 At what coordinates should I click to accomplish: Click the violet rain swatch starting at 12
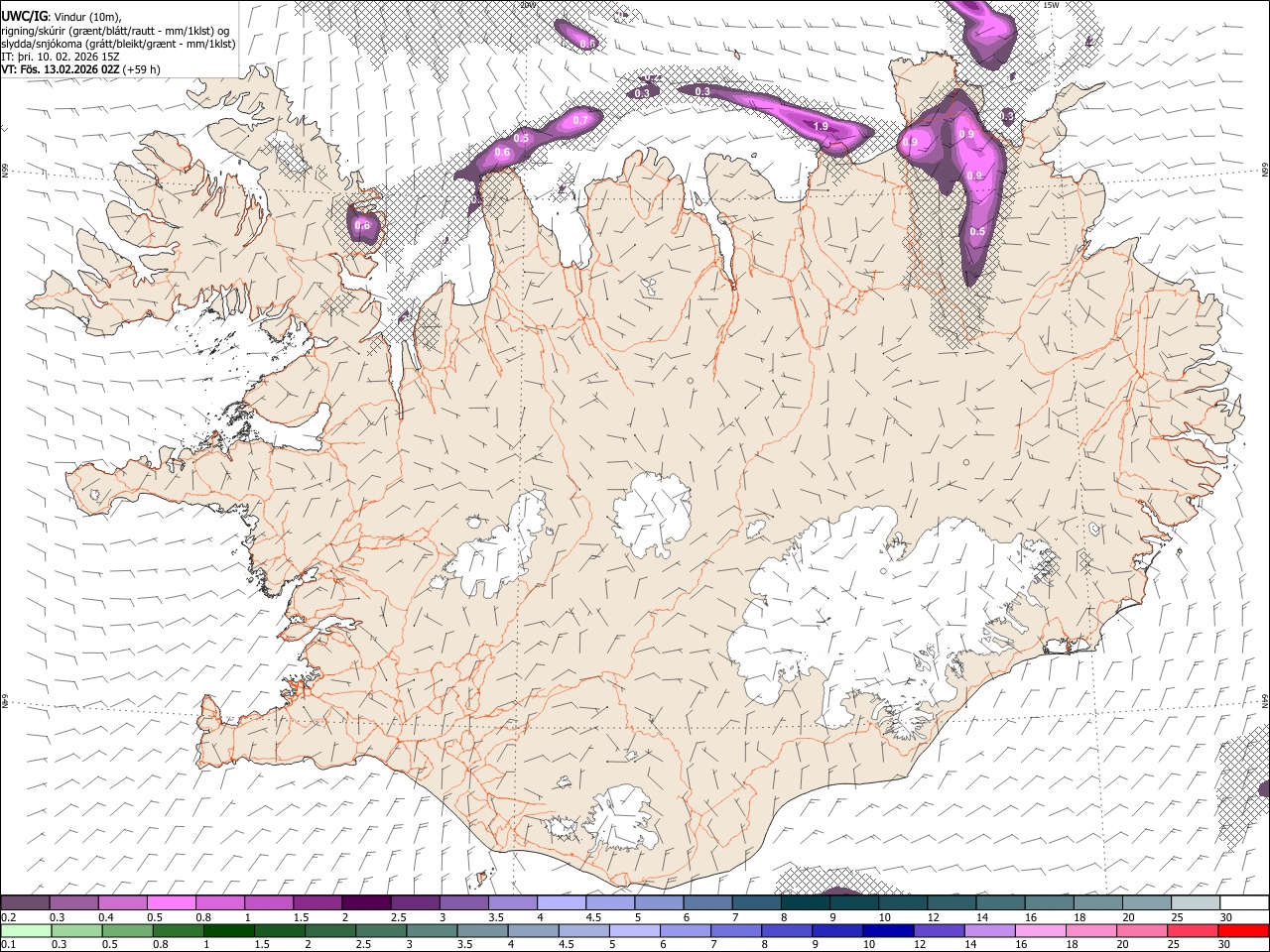[938, 930]
